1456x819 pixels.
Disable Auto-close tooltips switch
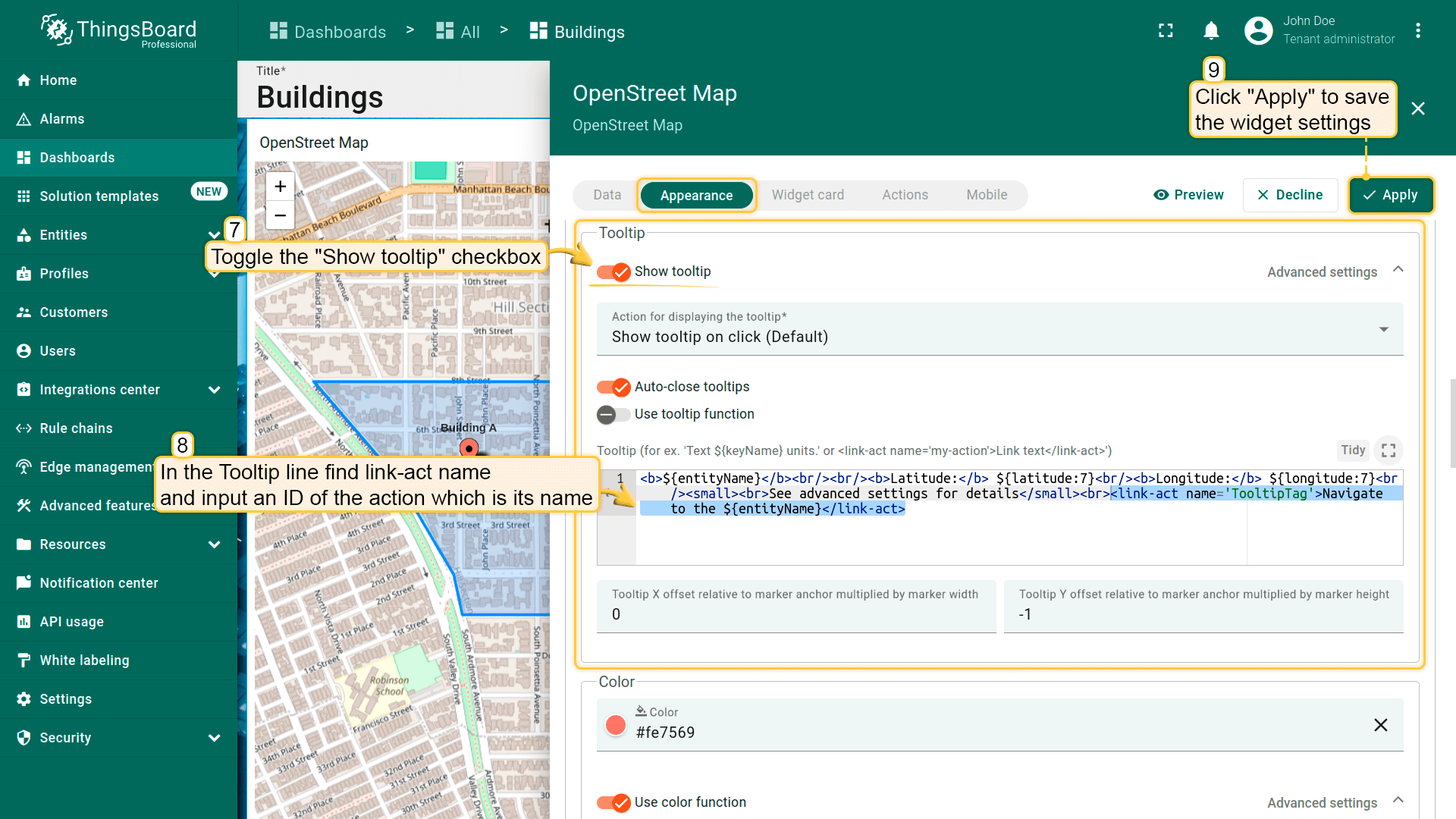point(613,387)
